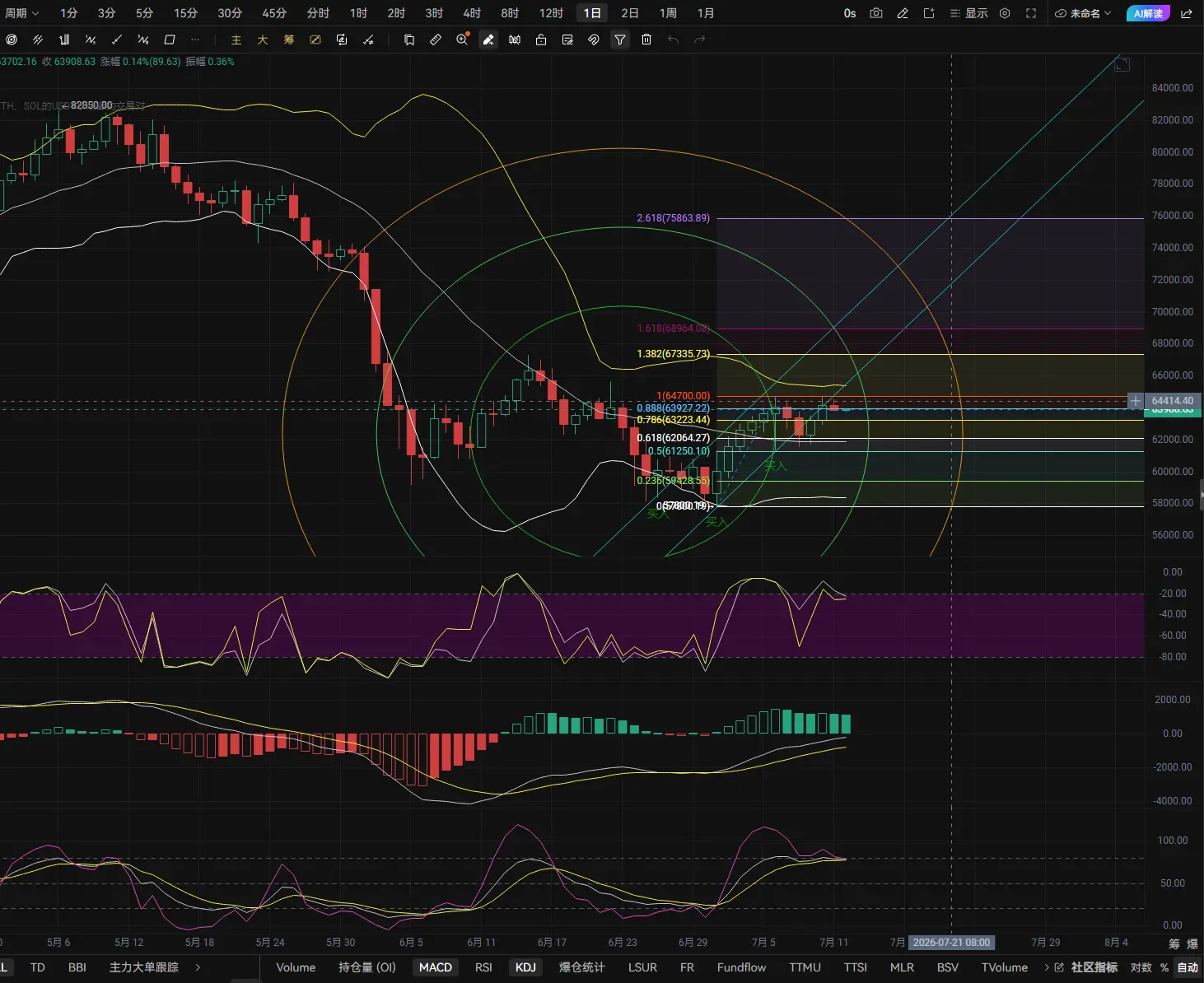Screen dimensions: 1204x983
Task: Click the trash icon to delete drawings
Action: click(646, 40)
